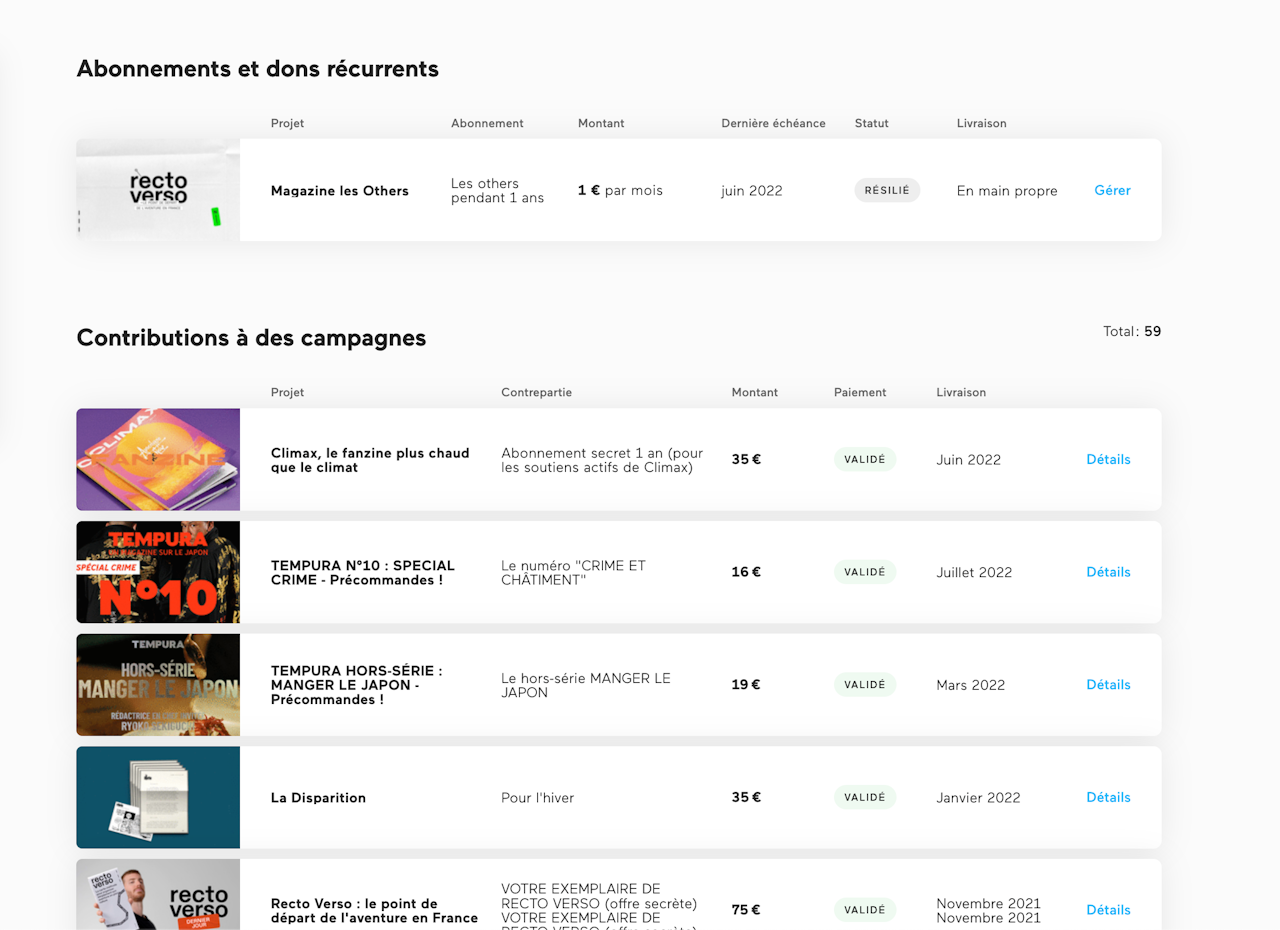The width and height of the screenshot is (1280, 930).
Task: Open Détails for Recto Verso contribution
Action: click(1108, 910)
